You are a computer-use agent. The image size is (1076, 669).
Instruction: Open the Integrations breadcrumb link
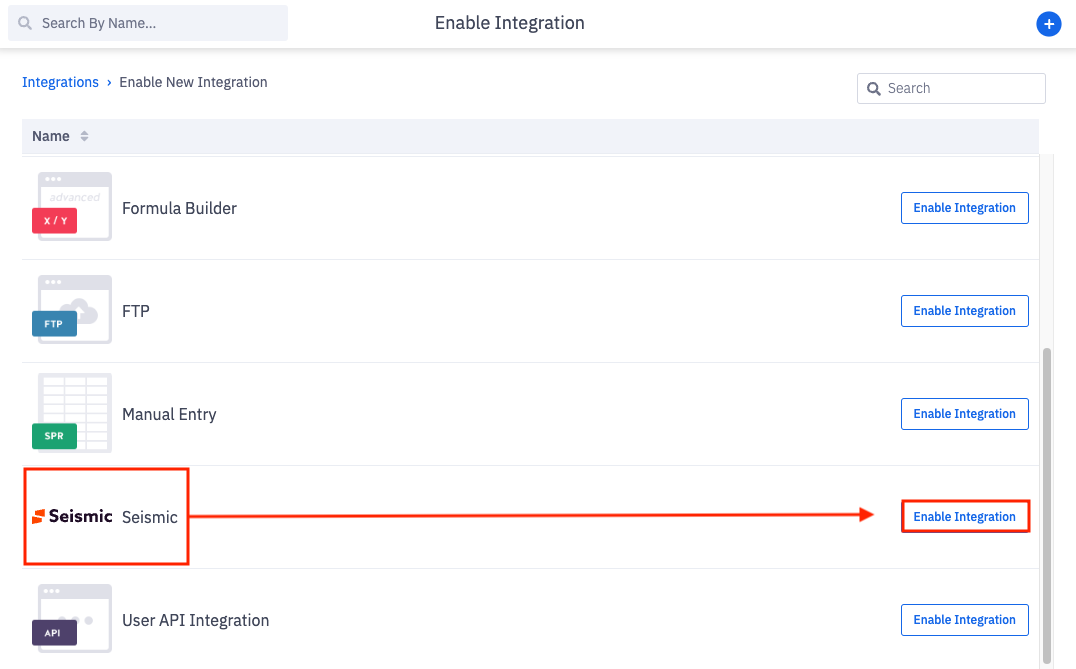[61, 82]
